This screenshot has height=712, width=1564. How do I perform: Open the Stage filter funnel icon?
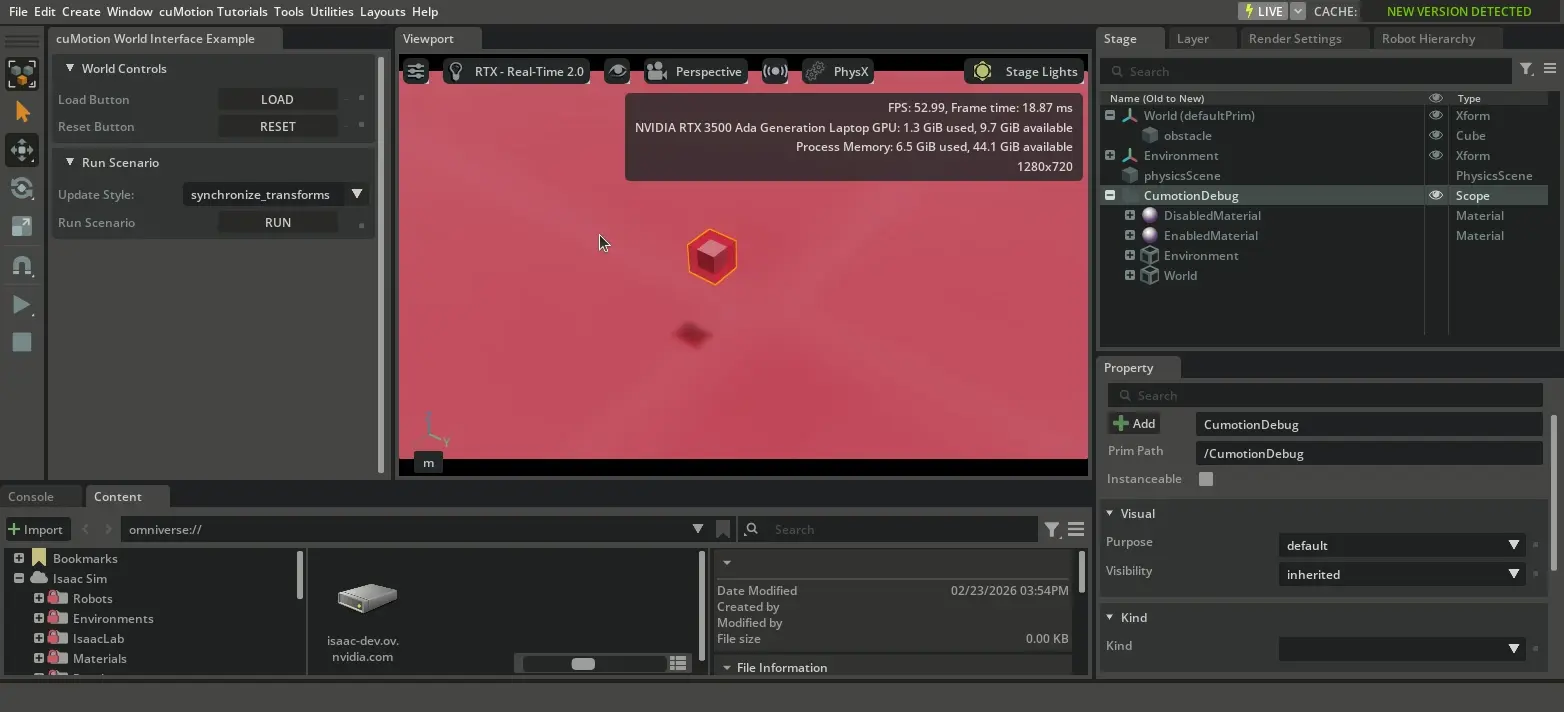tap(1526, 69)
